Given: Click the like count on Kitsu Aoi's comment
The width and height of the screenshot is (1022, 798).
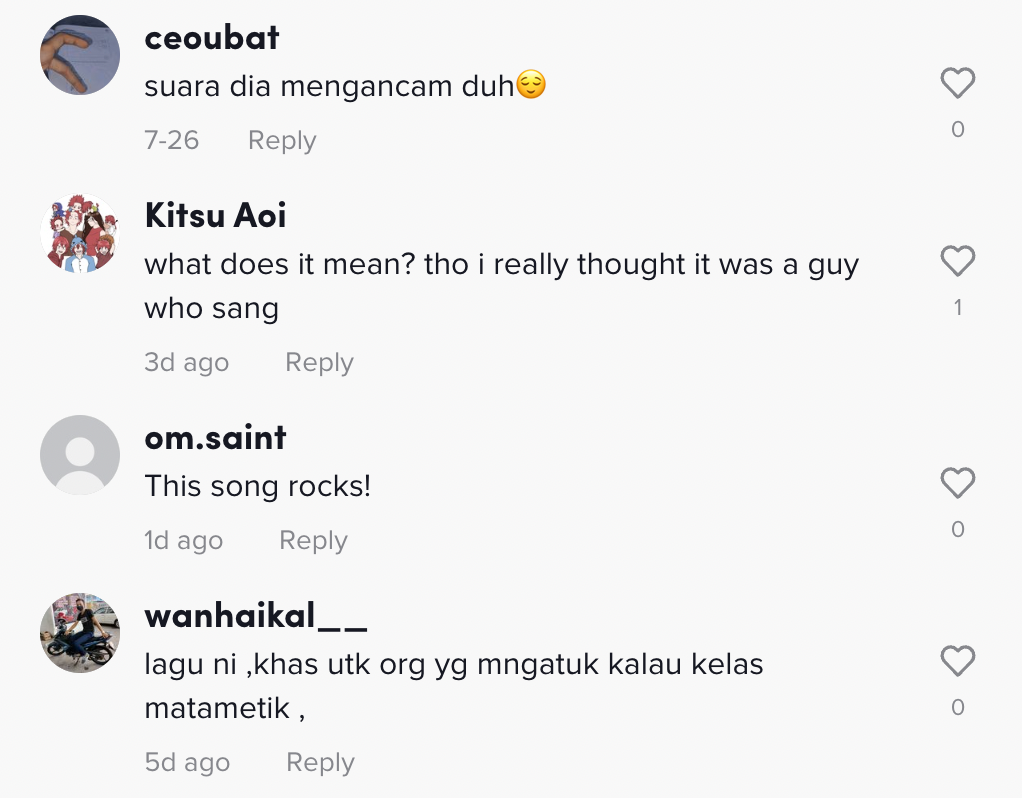Looking at the screenshot, I should 957,308.
